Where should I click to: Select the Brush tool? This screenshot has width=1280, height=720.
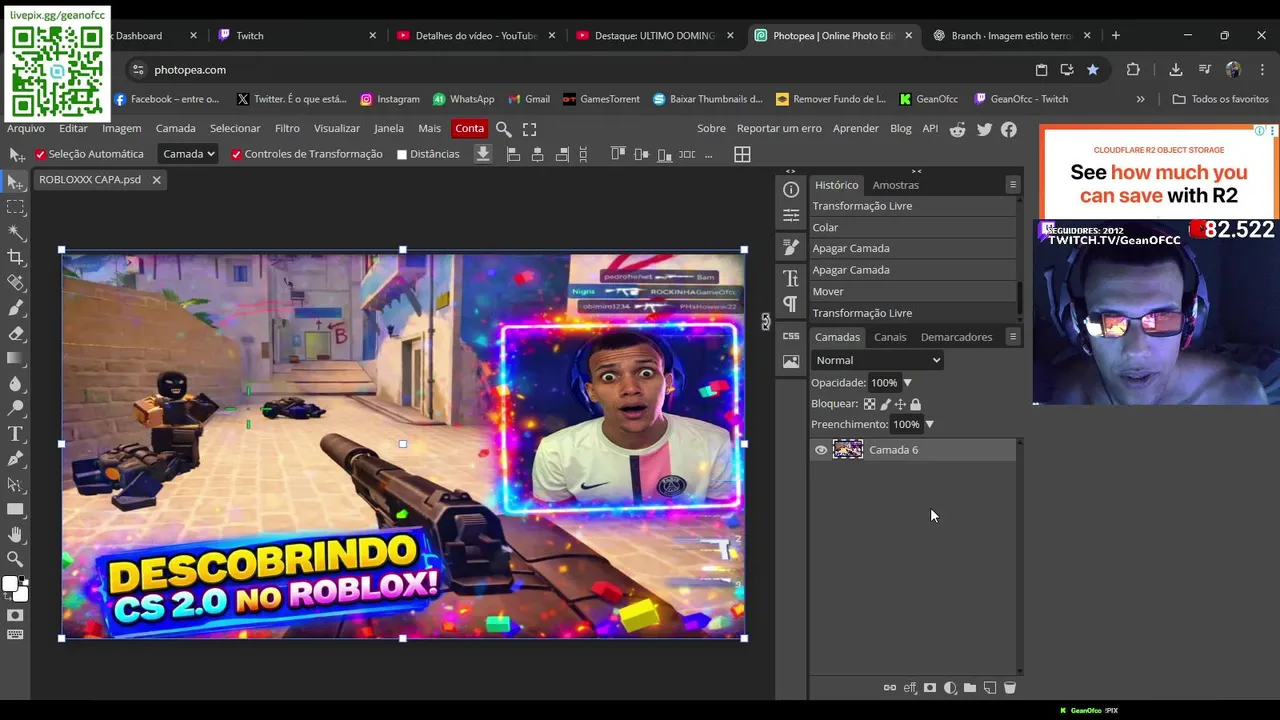pyautogui.click(x=15, y=308)
